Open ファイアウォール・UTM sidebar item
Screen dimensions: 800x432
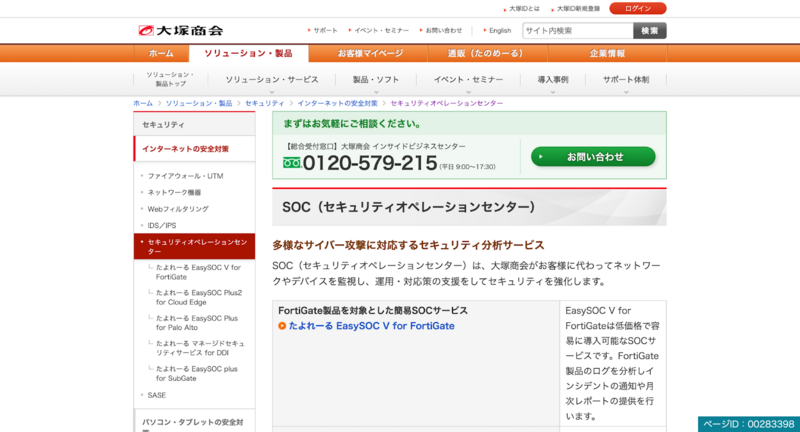pos(186,176)
